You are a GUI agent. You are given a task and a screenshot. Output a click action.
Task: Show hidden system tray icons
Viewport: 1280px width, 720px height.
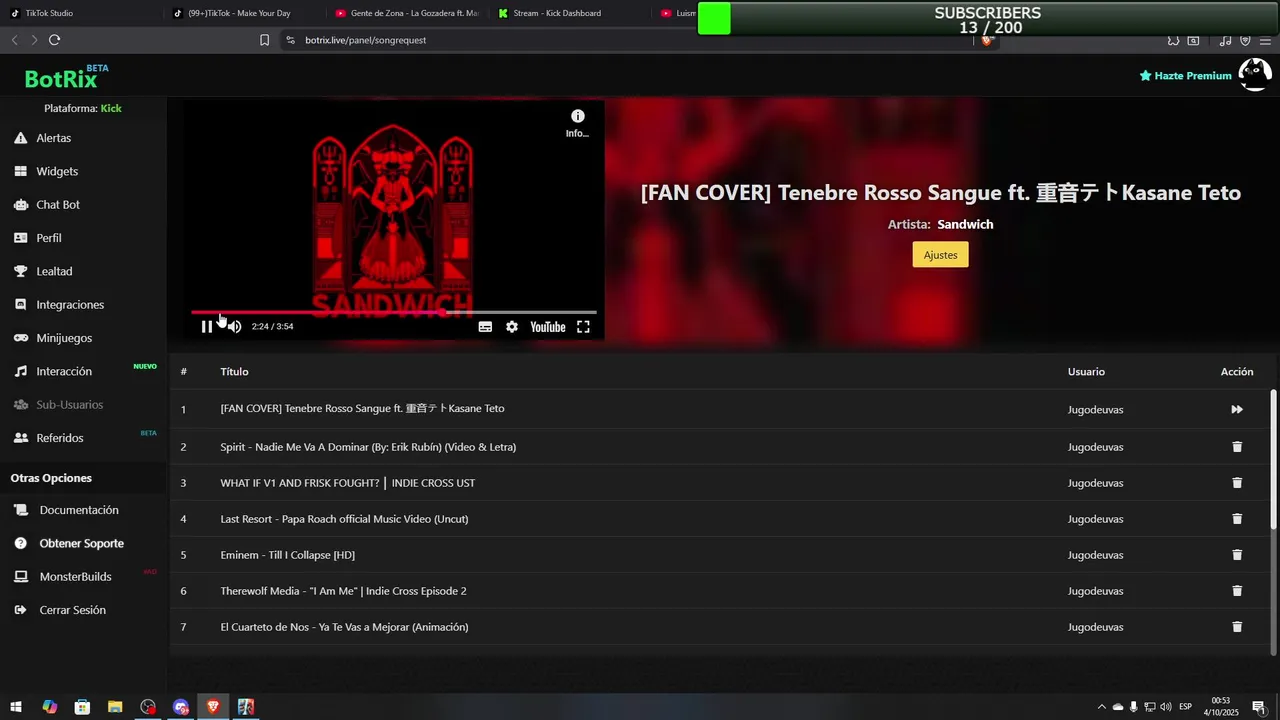click(1102, 707)
